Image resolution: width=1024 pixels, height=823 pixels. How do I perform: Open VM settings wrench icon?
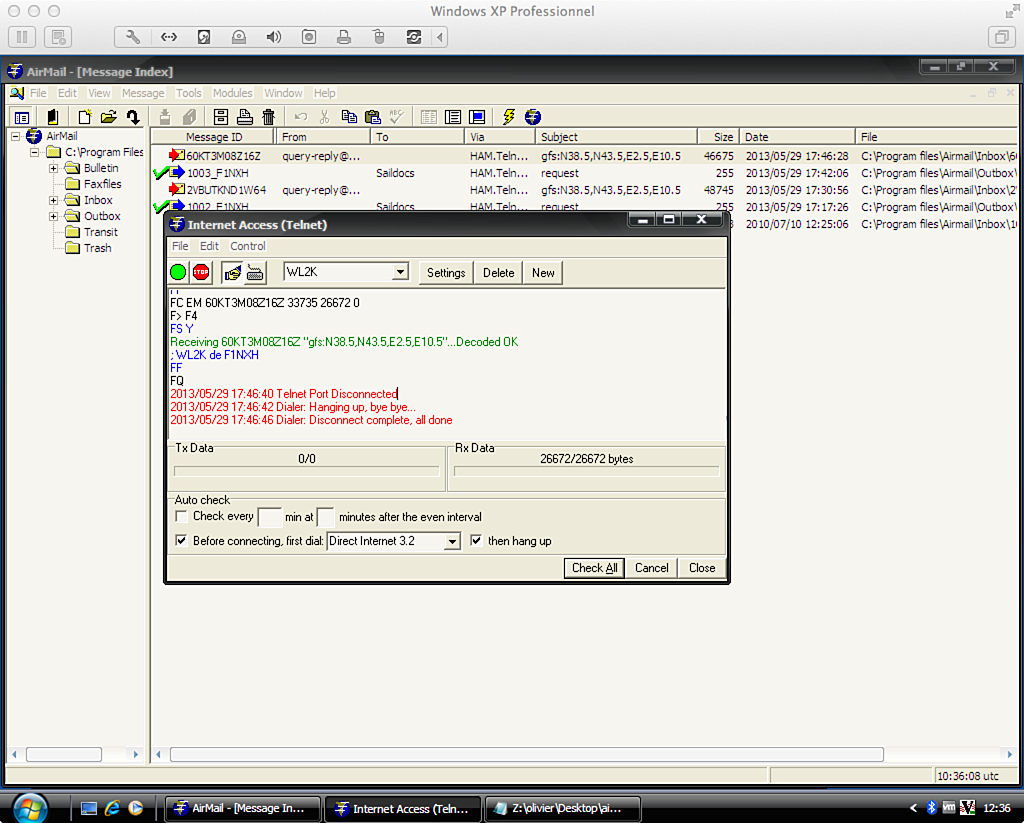click(133, 37)
